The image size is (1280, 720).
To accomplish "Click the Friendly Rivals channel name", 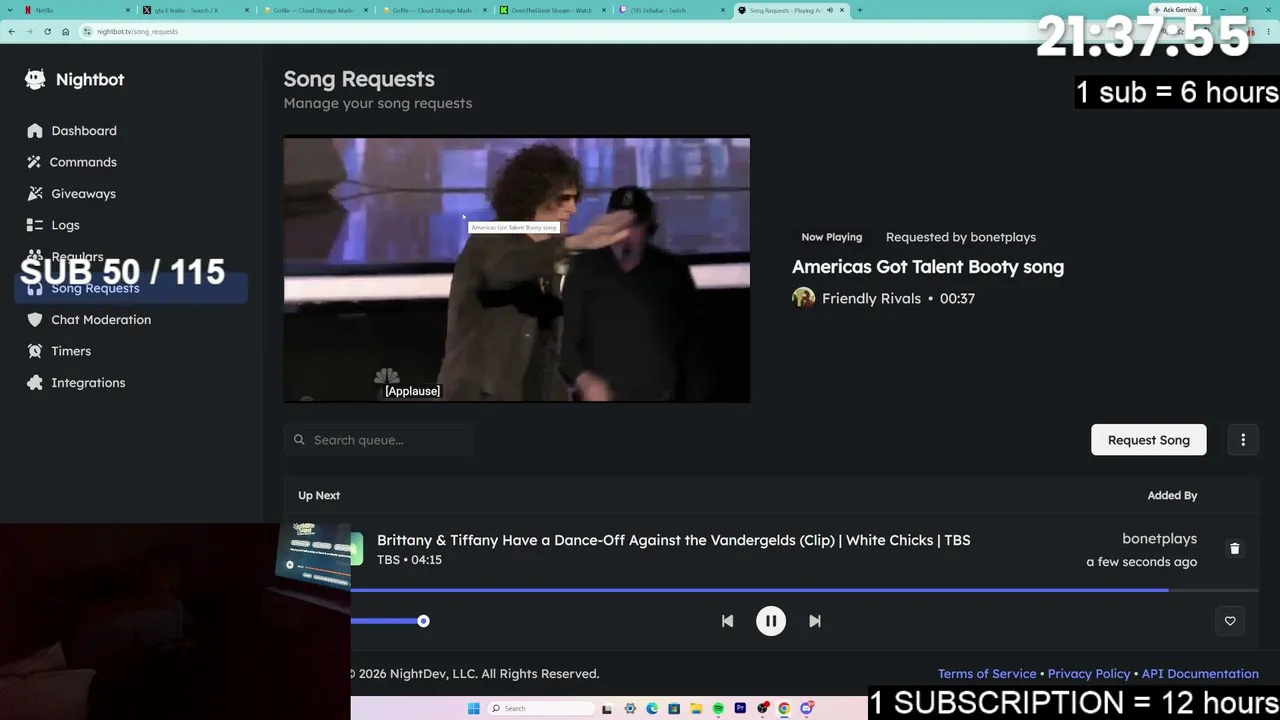I will pyautogui.click(x=871, y=298).
